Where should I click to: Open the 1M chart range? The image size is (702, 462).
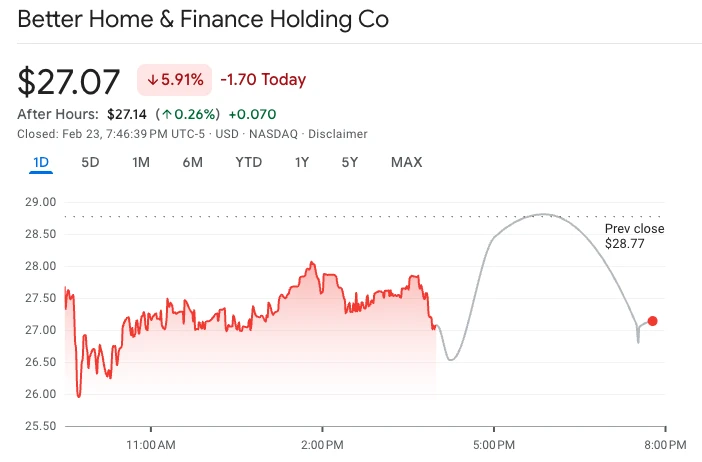click(x=141, y=162)
